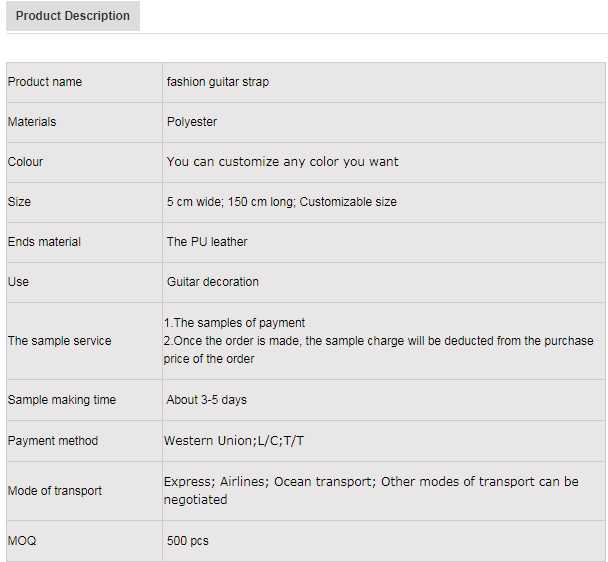Click '1.The samples of payment' line

pos(235,323)
